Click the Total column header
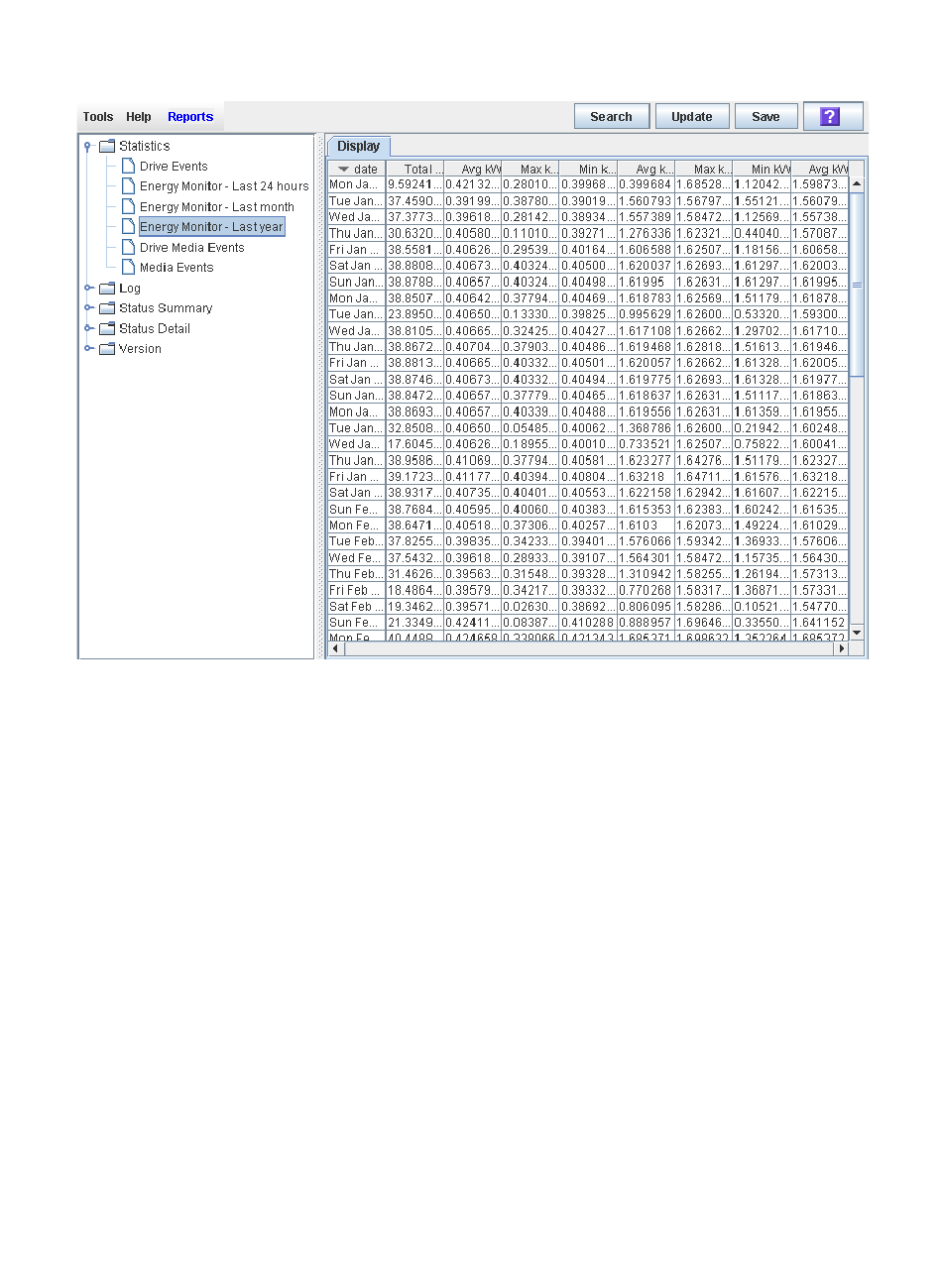942x1288 pixels. tap(415, 170)
